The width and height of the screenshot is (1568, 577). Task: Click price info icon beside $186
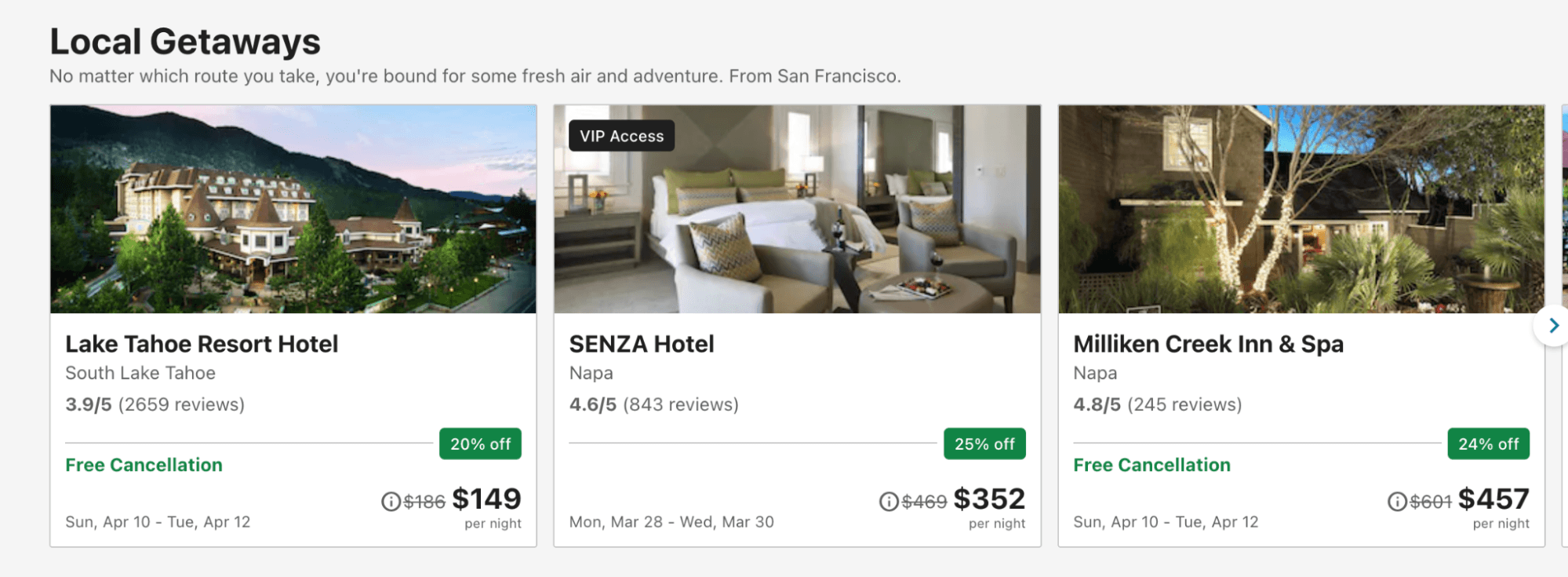(391, 502)
